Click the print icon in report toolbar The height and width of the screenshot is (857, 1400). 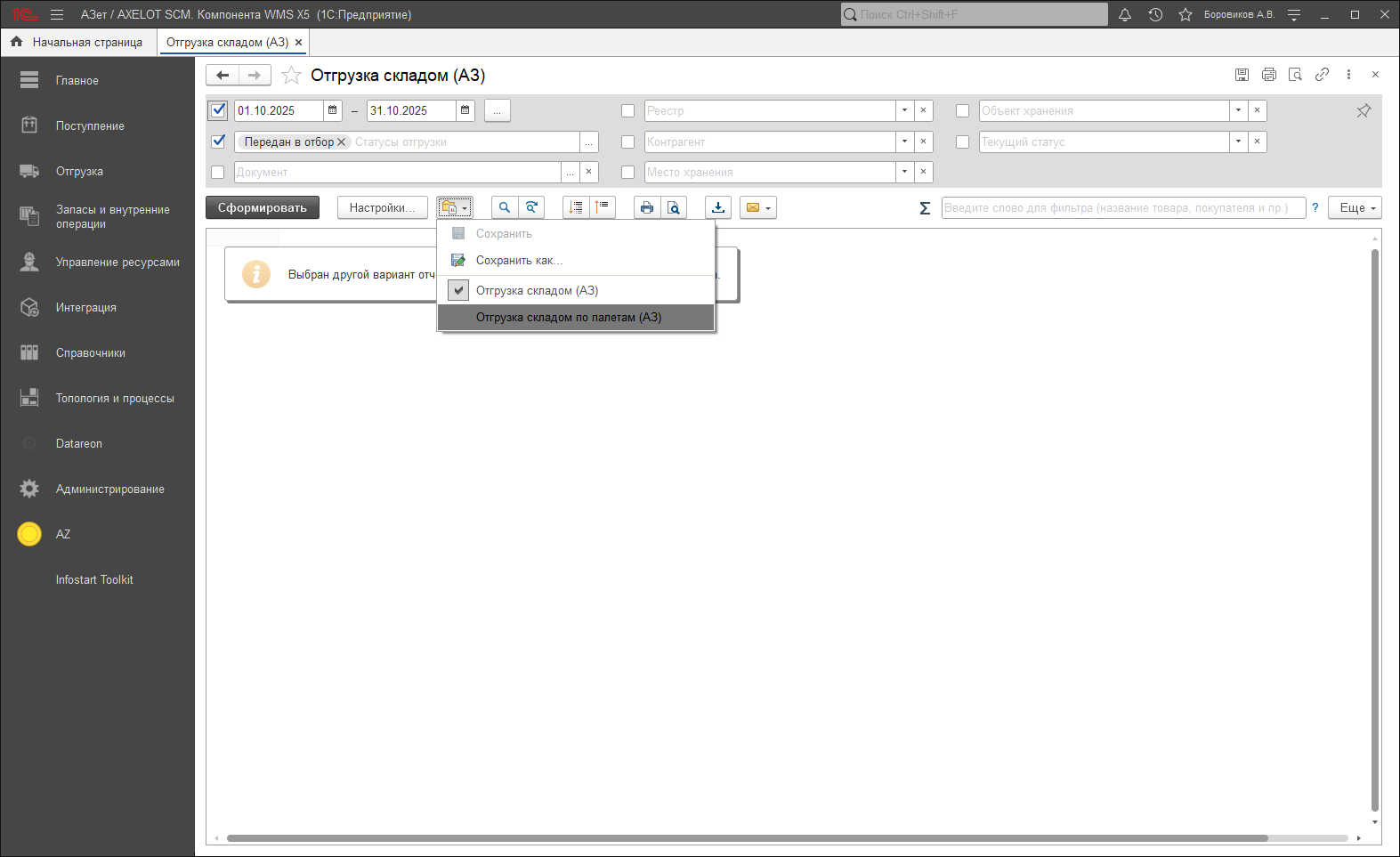[x=647, y=207]
